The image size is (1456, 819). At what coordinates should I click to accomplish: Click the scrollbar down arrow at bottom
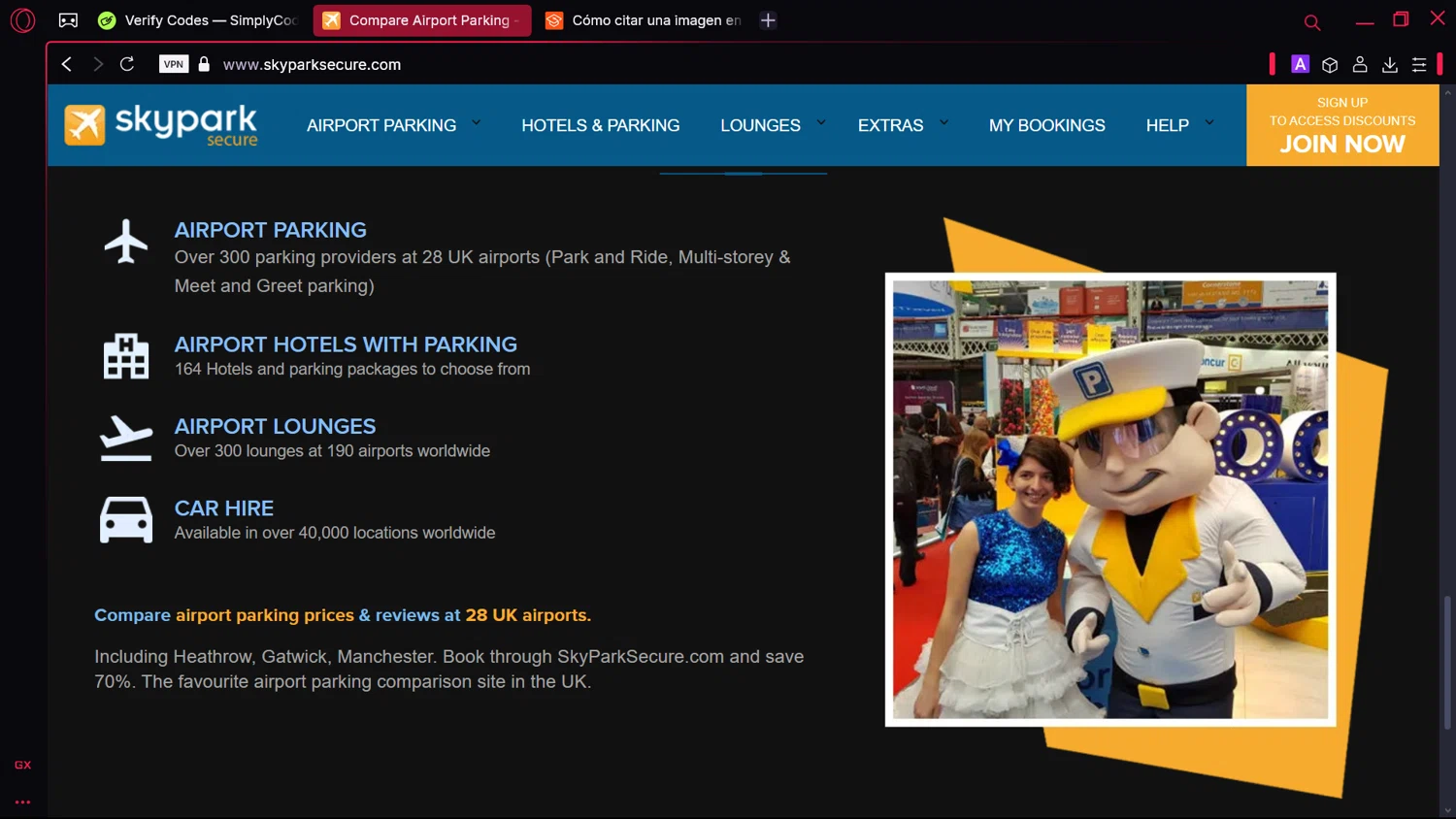pos(1447,810)
